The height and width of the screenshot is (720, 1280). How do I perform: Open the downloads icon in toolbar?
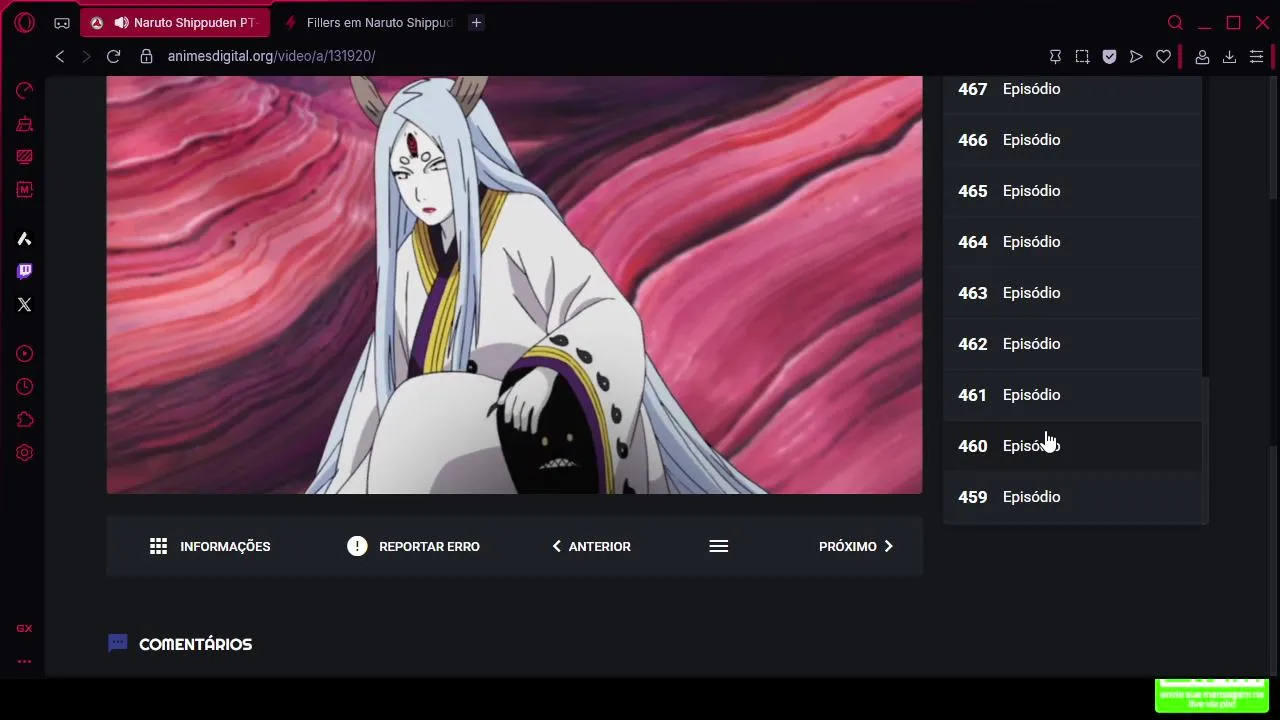tap(1230, 57)
